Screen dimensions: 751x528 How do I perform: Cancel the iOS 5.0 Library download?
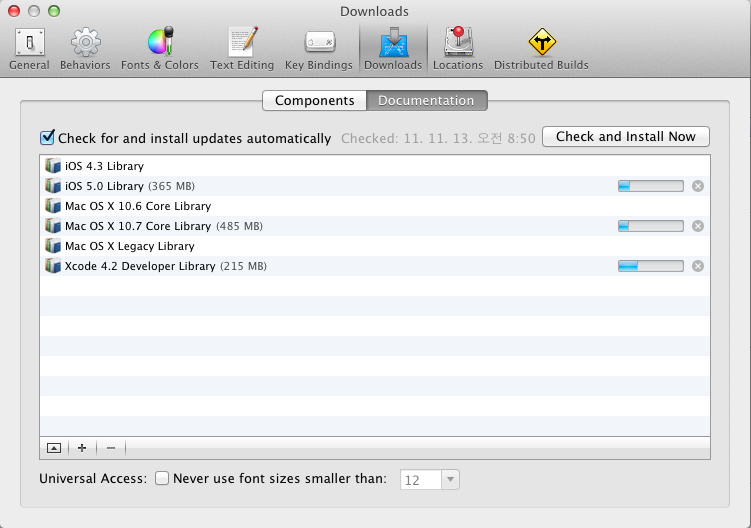pos(698,186)
